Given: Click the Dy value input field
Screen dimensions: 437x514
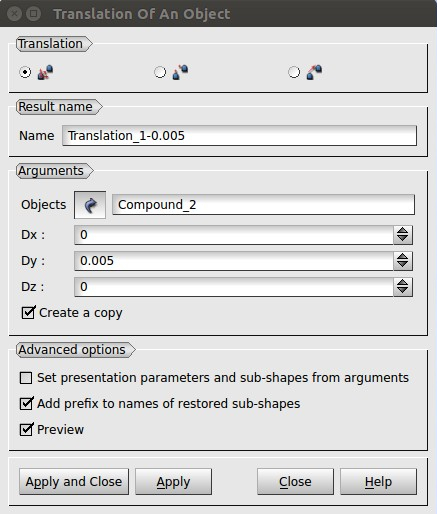Looking at the screenshot, I should (234, 261).
